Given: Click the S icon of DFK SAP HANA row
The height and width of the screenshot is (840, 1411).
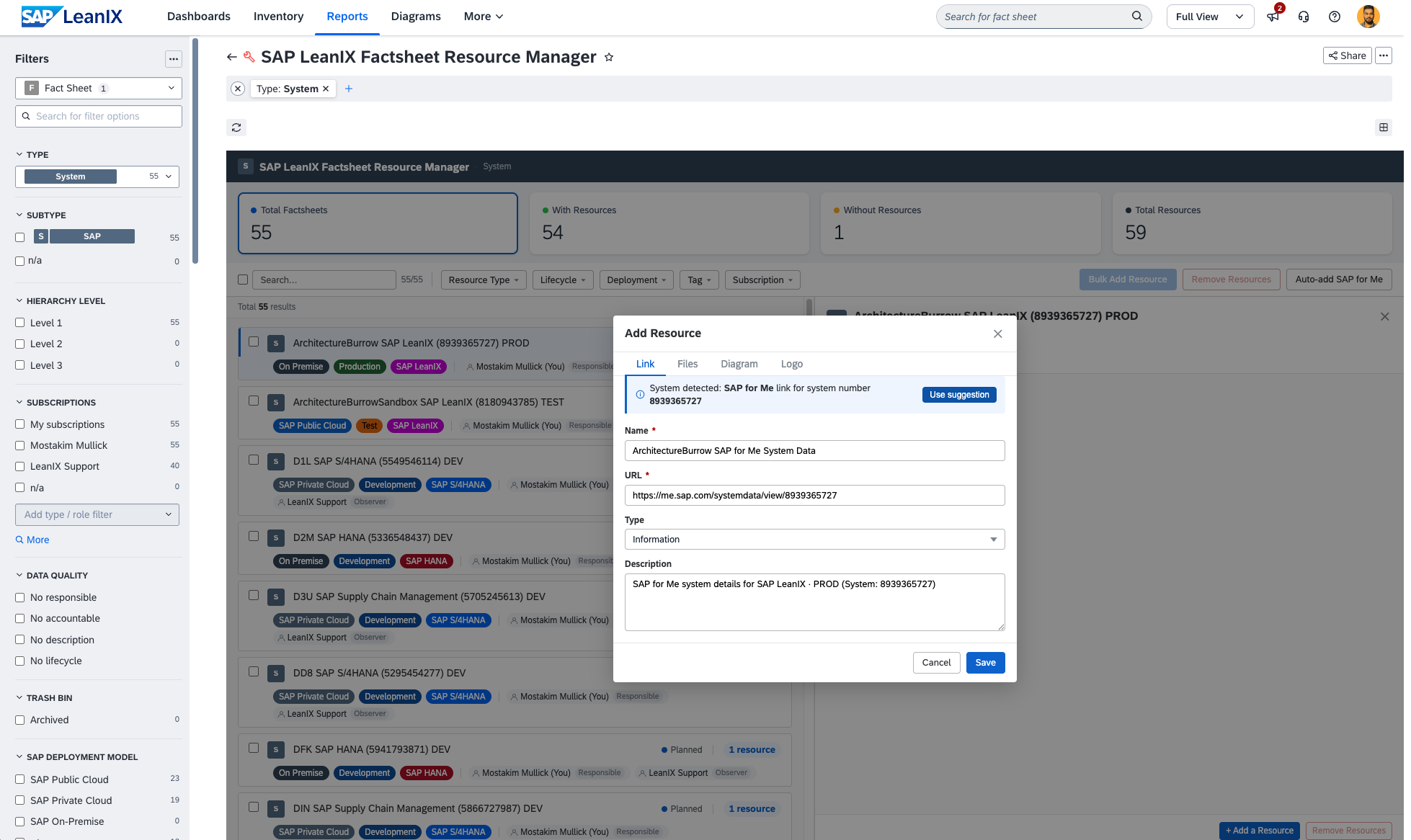Looking at the screenshot, I should pyautogui.click(x=275, y=750).
